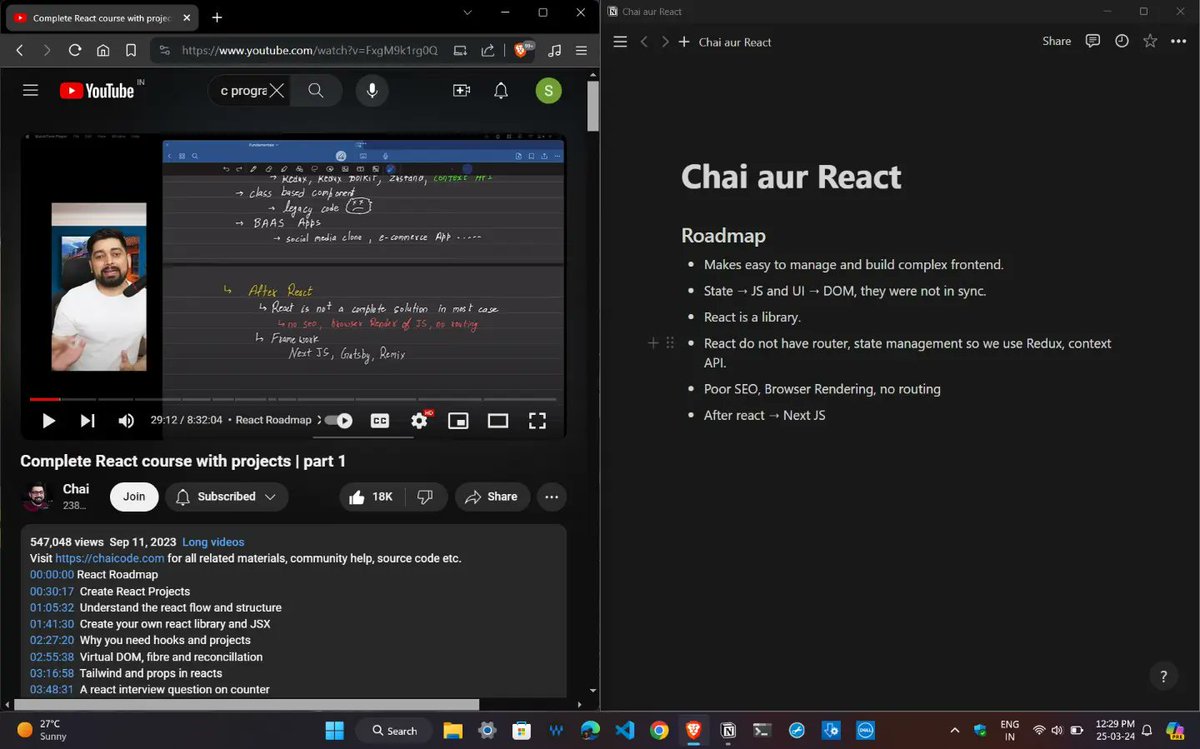The width and height of the screenshot is (1200, 749).
Task: Clear the YouTube search text
Action: tap(277, 91)
